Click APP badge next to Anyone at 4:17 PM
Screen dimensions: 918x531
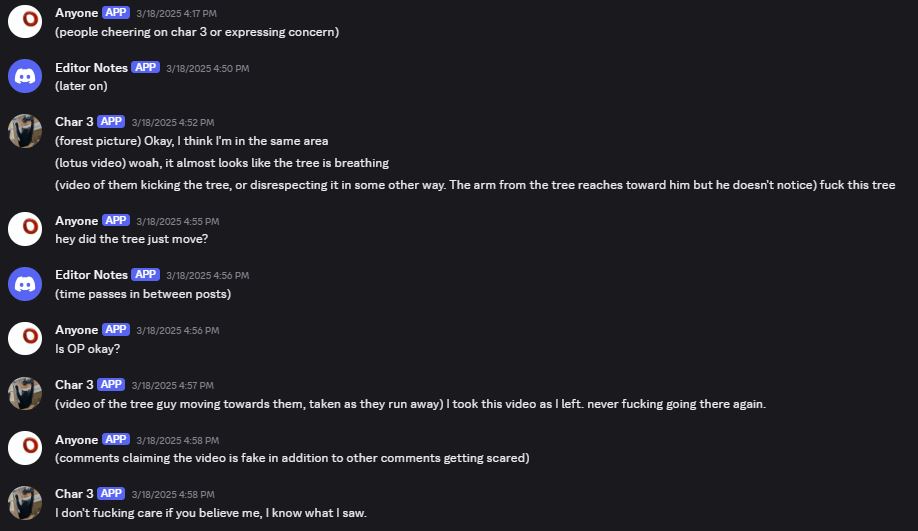click(x=115, y=12)
